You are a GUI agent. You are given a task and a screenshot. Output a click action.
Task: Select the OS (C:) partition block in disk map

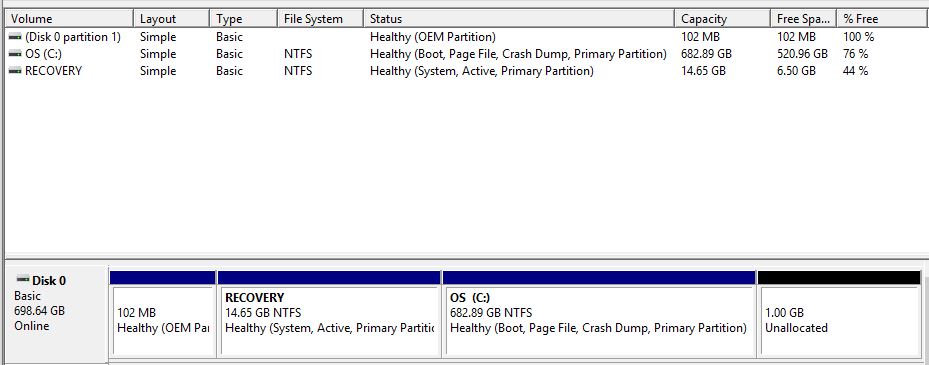point(598,314)
